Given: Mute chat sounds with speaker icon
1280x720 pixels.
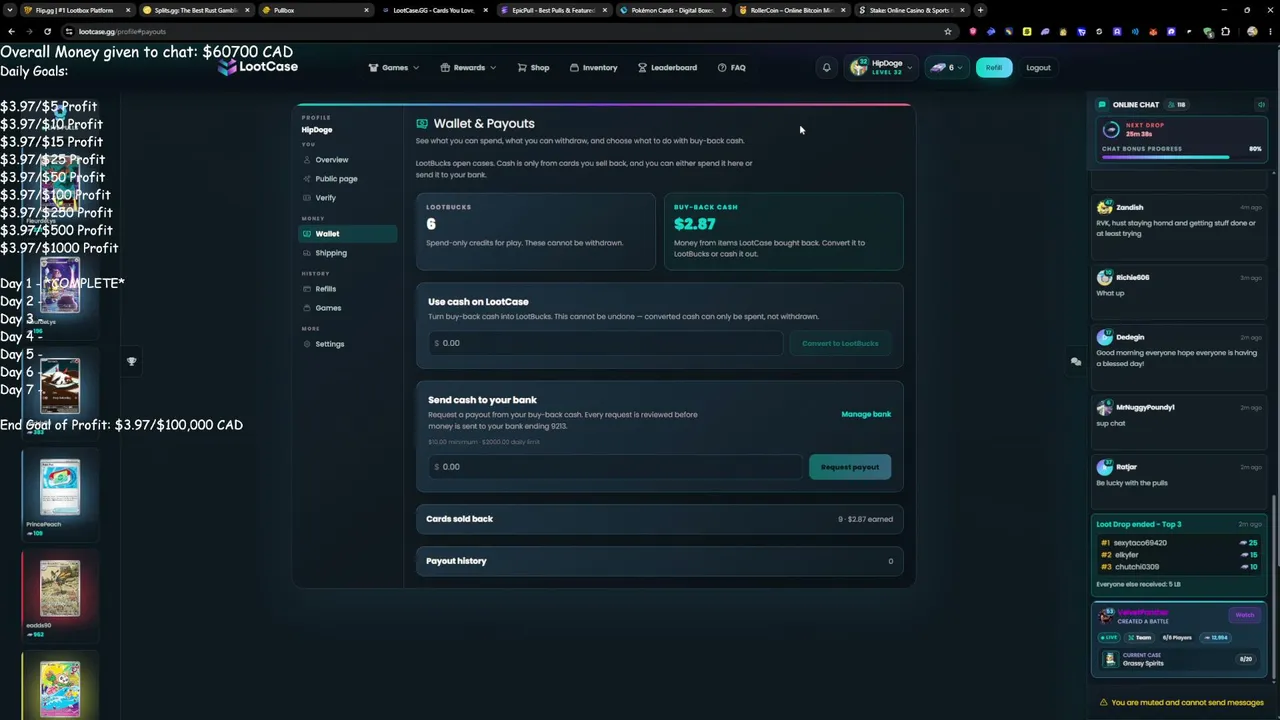Looking at the screenshot, I should [x=1261, y=105].
